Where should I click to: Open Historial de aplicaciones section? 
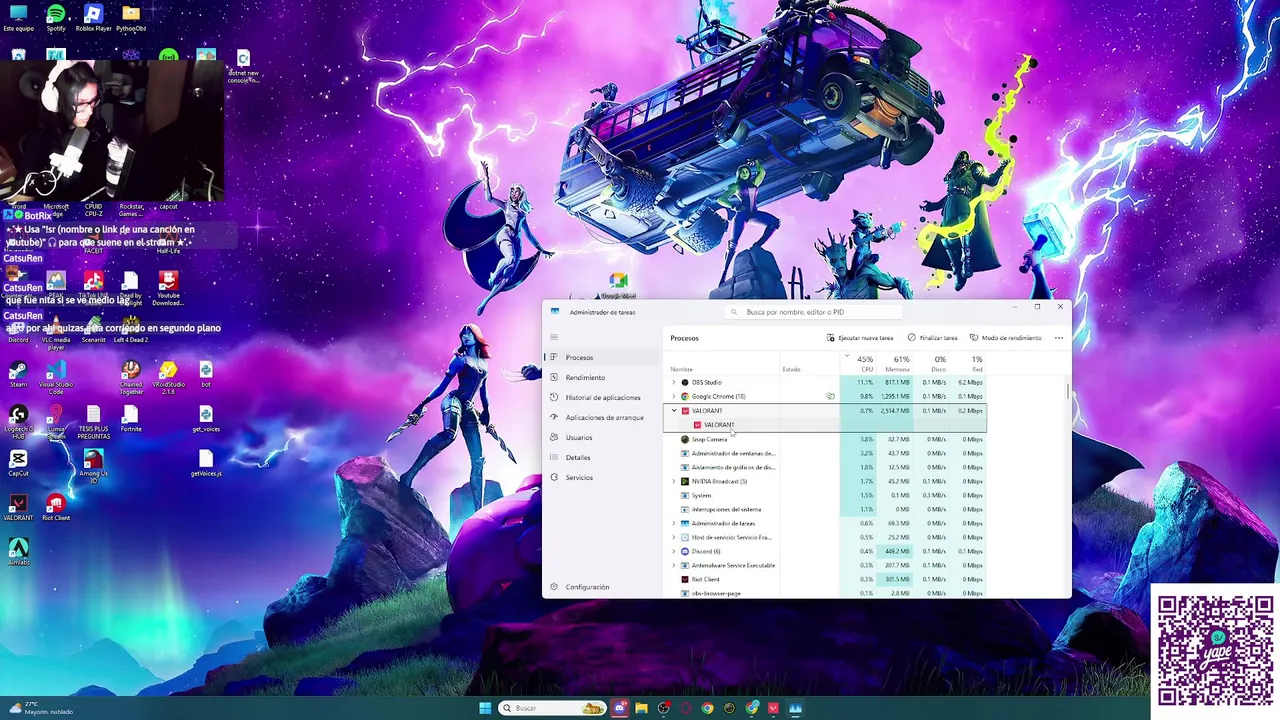603,397
